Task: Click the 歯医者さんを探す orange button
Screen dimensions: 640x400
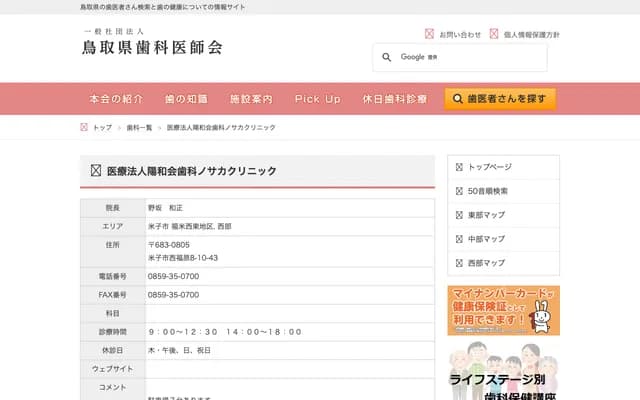Action: click(500, 99)
